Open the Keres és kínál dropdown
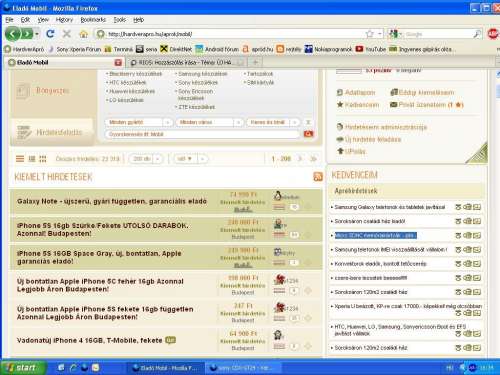This screenshot has width=500, height=375. point(272,122)
